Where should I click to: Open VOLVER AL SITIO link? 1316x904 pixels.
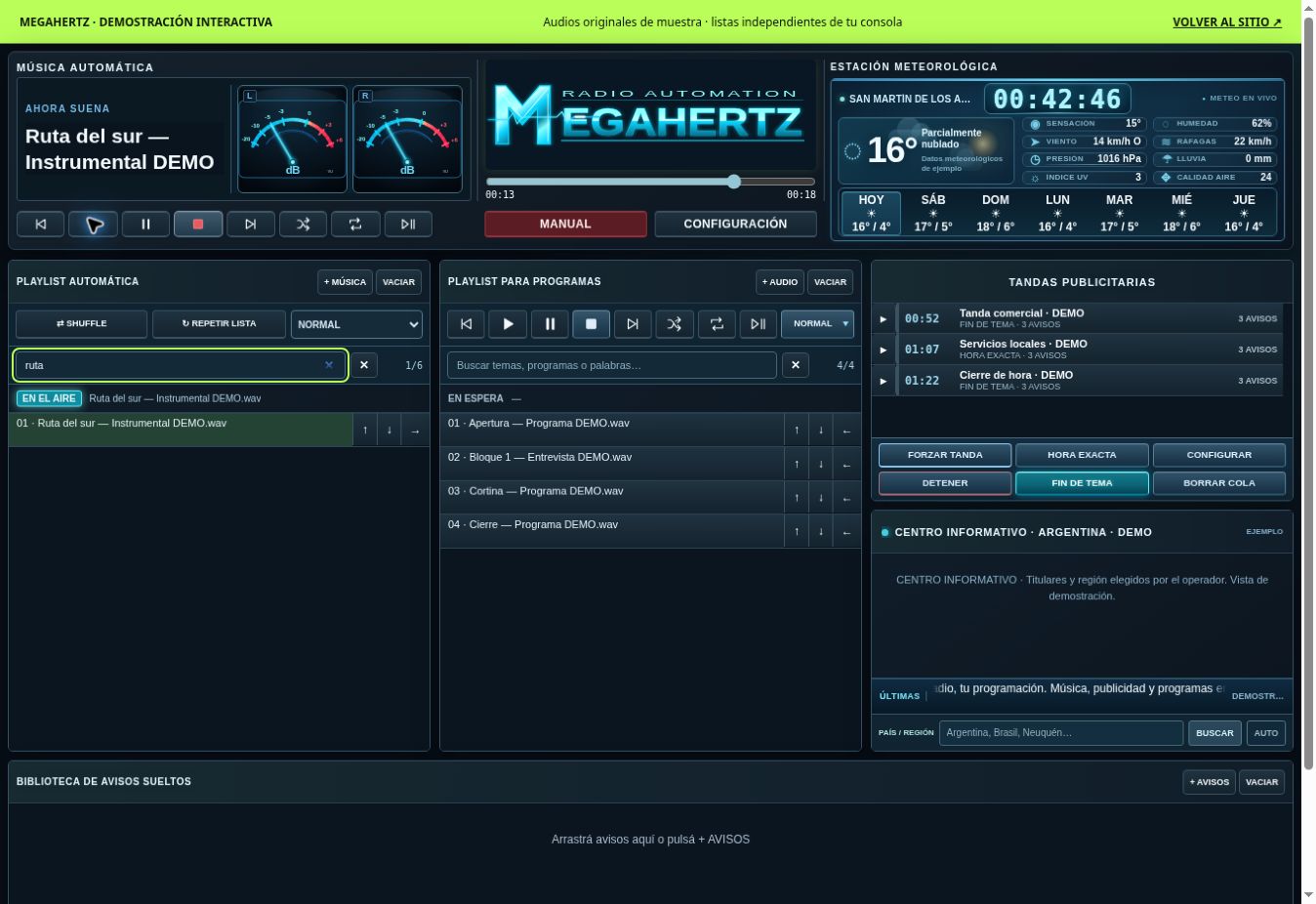[1227, 21]
